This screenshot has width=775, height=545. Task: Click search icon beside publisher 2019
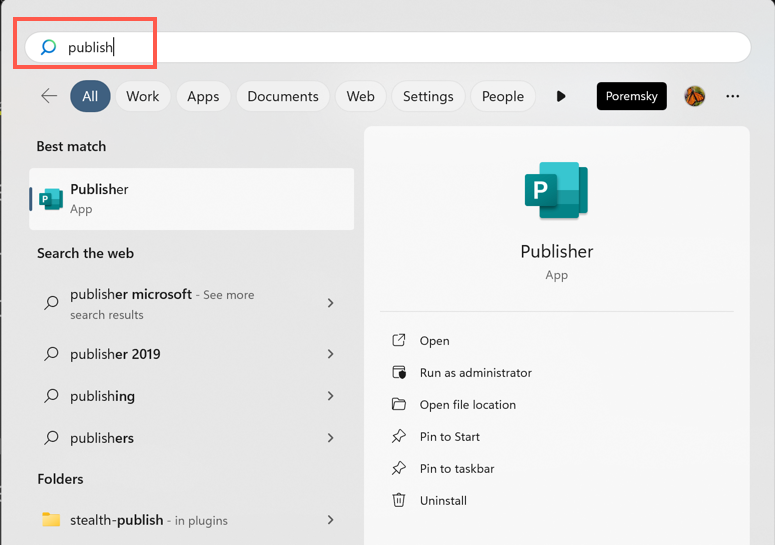click(51, 354)
